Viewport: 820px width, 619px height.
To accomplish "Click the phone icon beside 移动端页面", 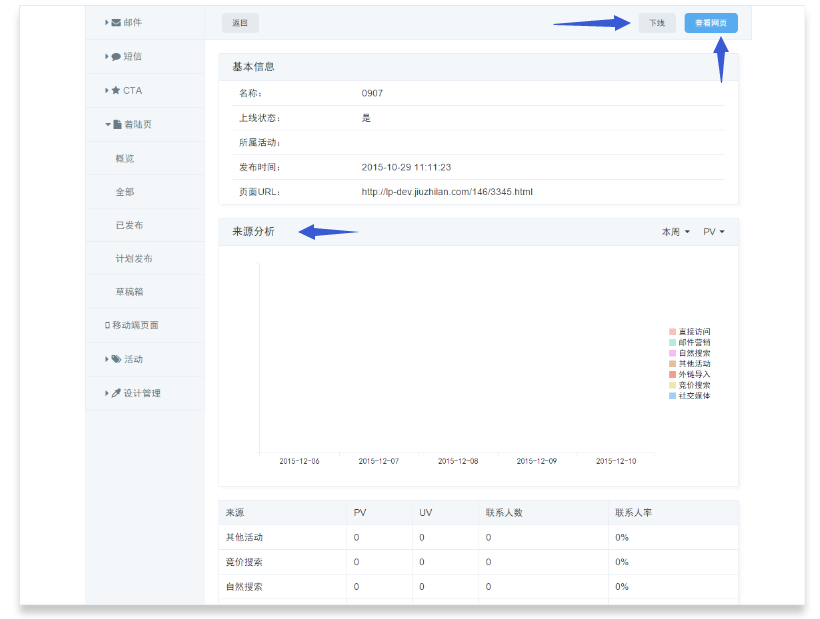I will tap(107, 325).
